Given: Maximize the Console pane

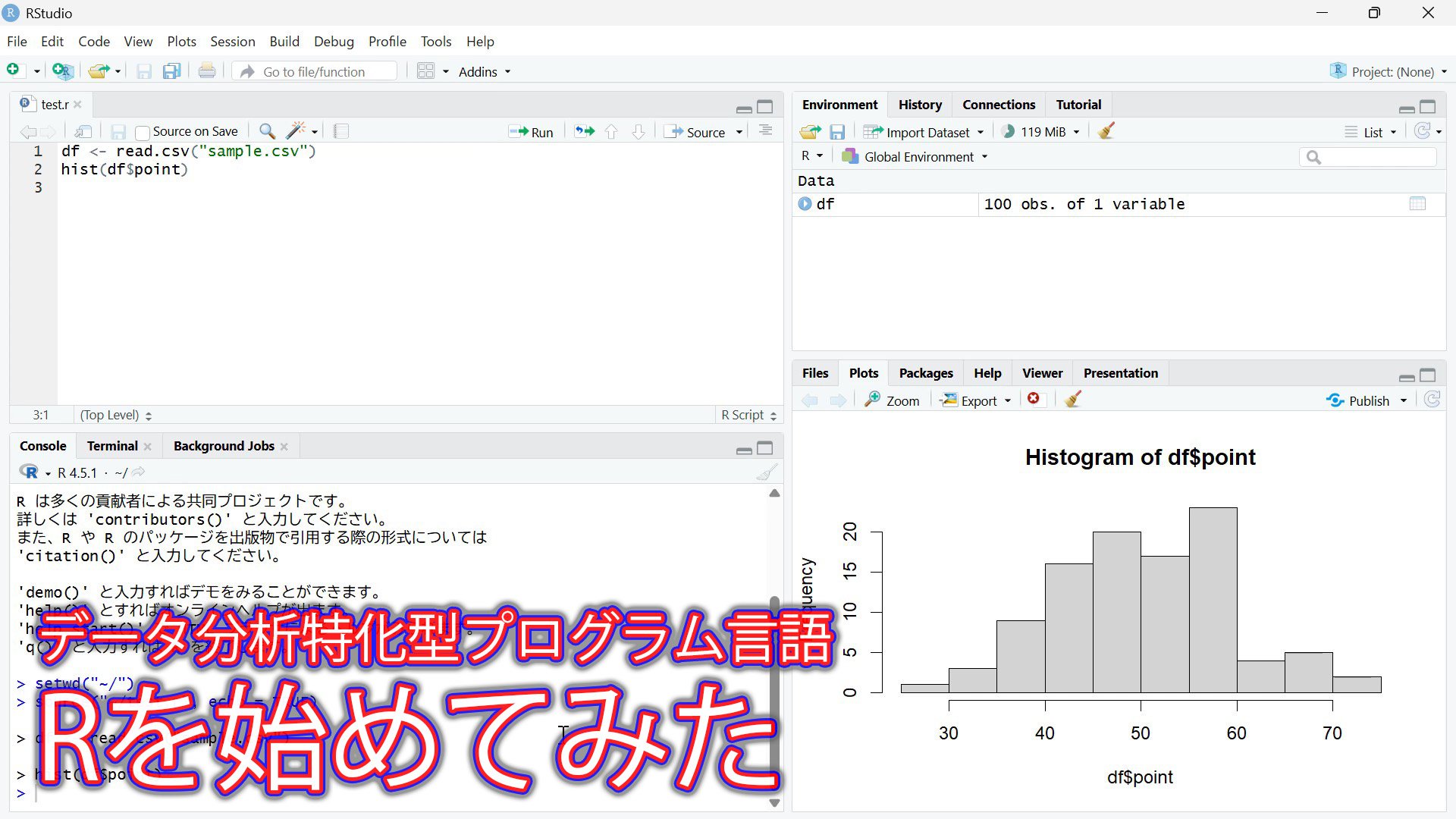Looking at the screenshot, I should point(765,448).
